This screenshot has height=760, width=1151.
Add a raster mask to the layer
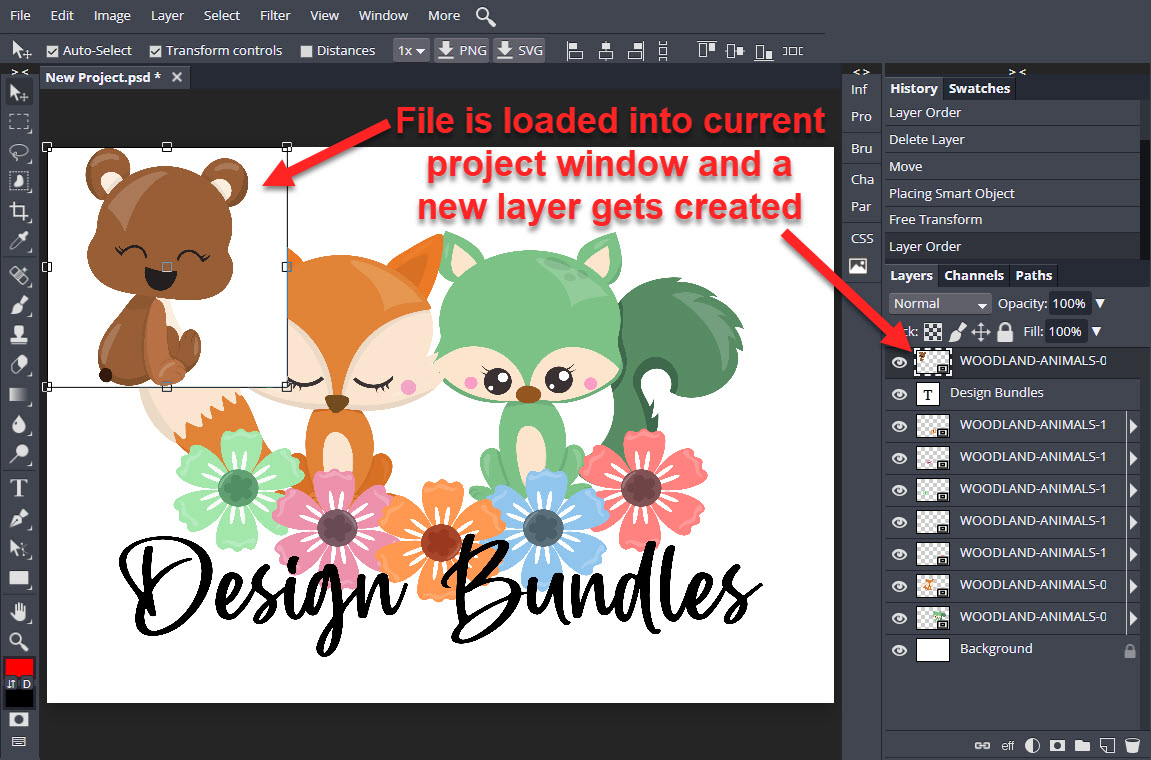[1058, 745]
